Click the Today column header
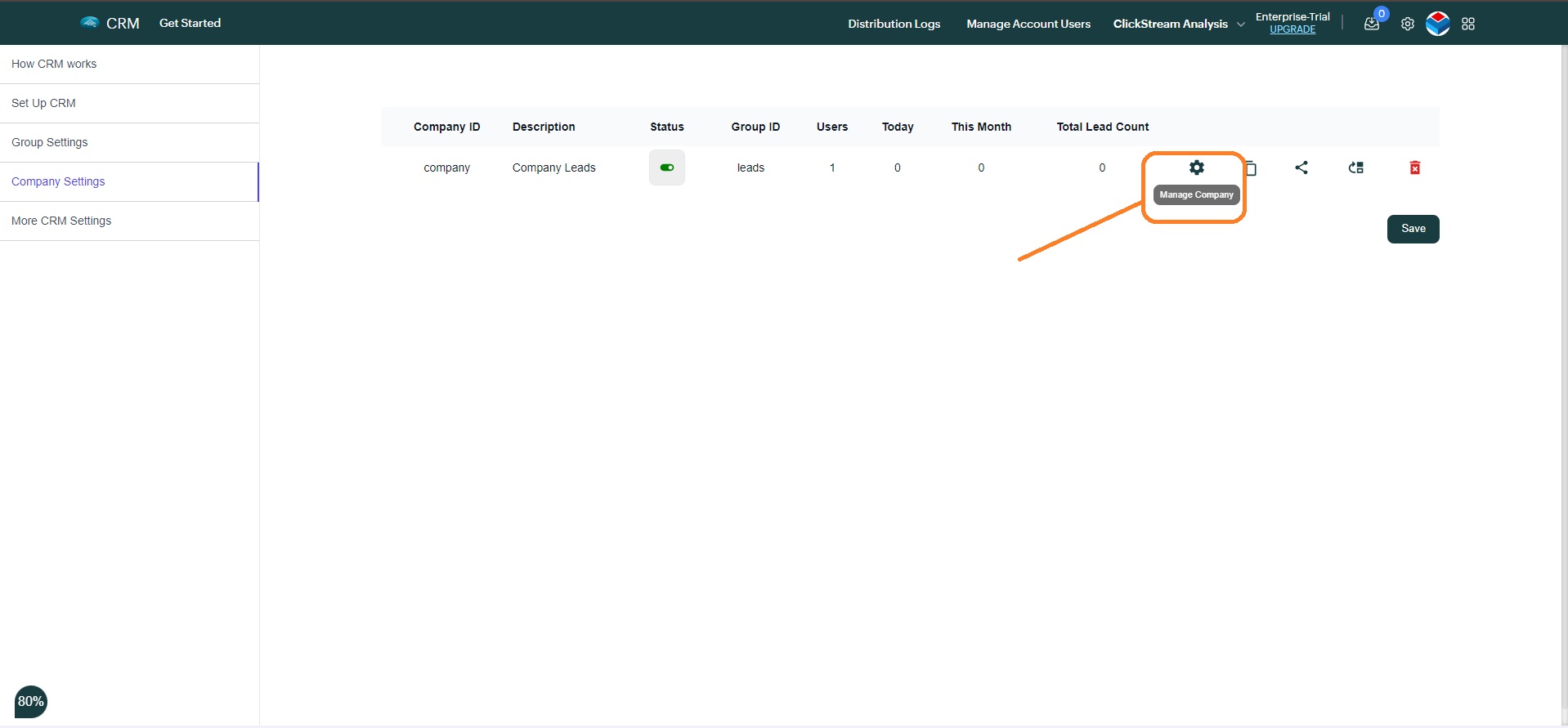The image size is (1568, 728). (x=898, y=127)
